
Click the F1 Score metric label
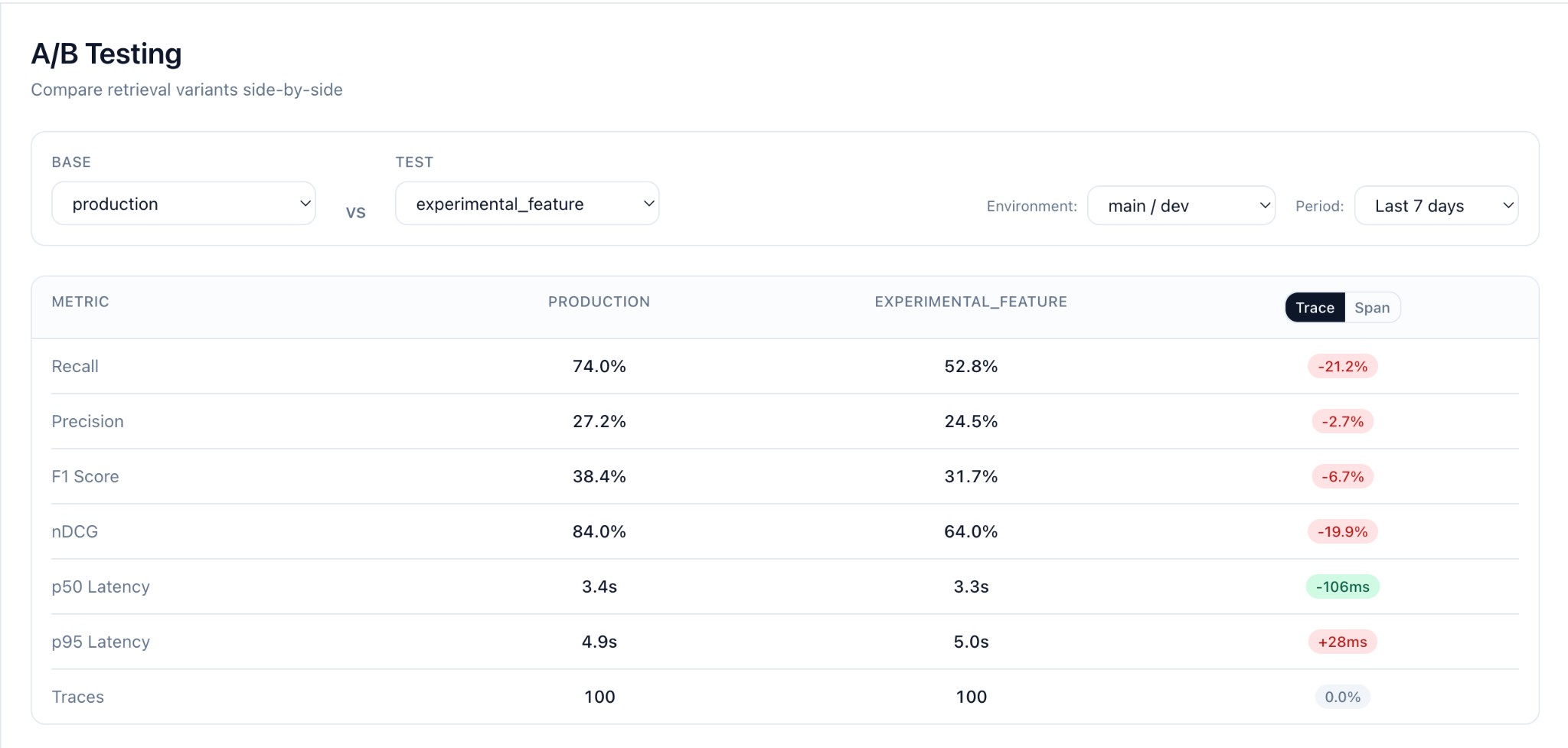click(x=85, y=476)
